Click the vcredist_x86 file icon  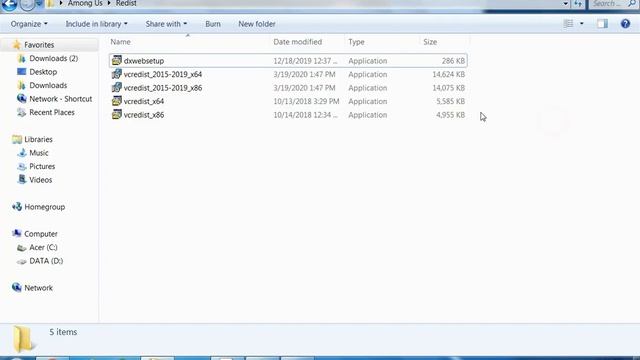click(x=117, y=114)
